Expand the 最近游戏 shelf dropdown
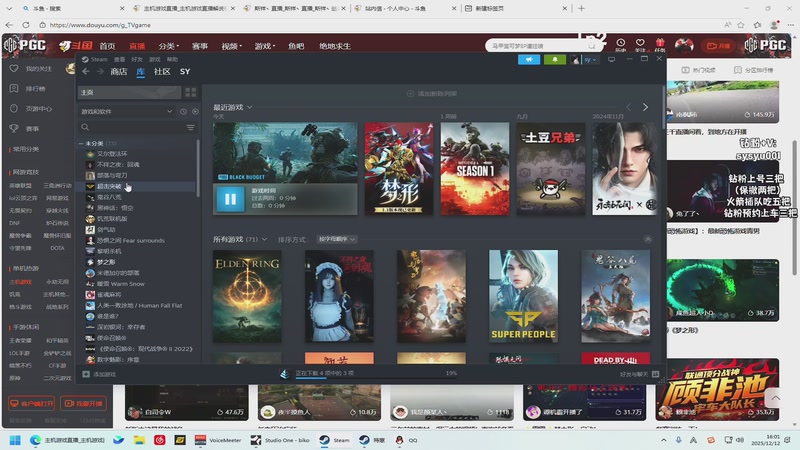 click(x=249, y=107)
